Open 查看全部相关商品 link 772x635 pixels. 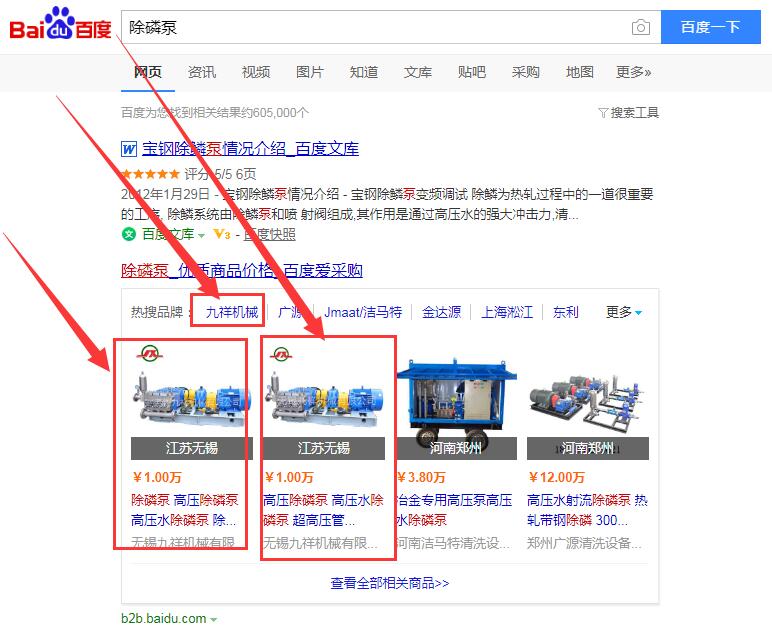click(390, 583)
